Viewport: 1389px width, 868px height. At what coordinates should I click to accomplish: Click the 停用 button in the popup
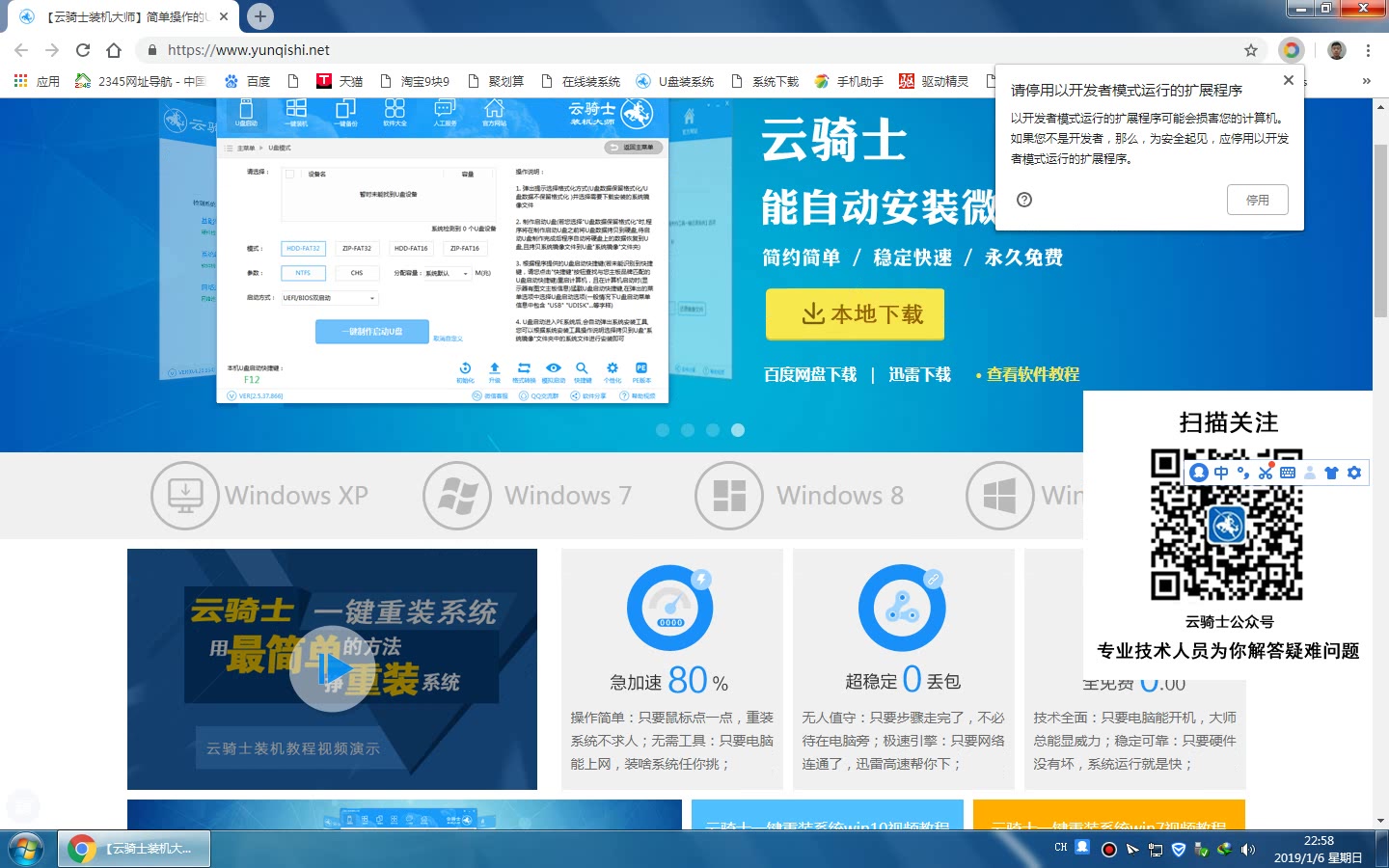pyautogui.click(x=1257, y=200)
